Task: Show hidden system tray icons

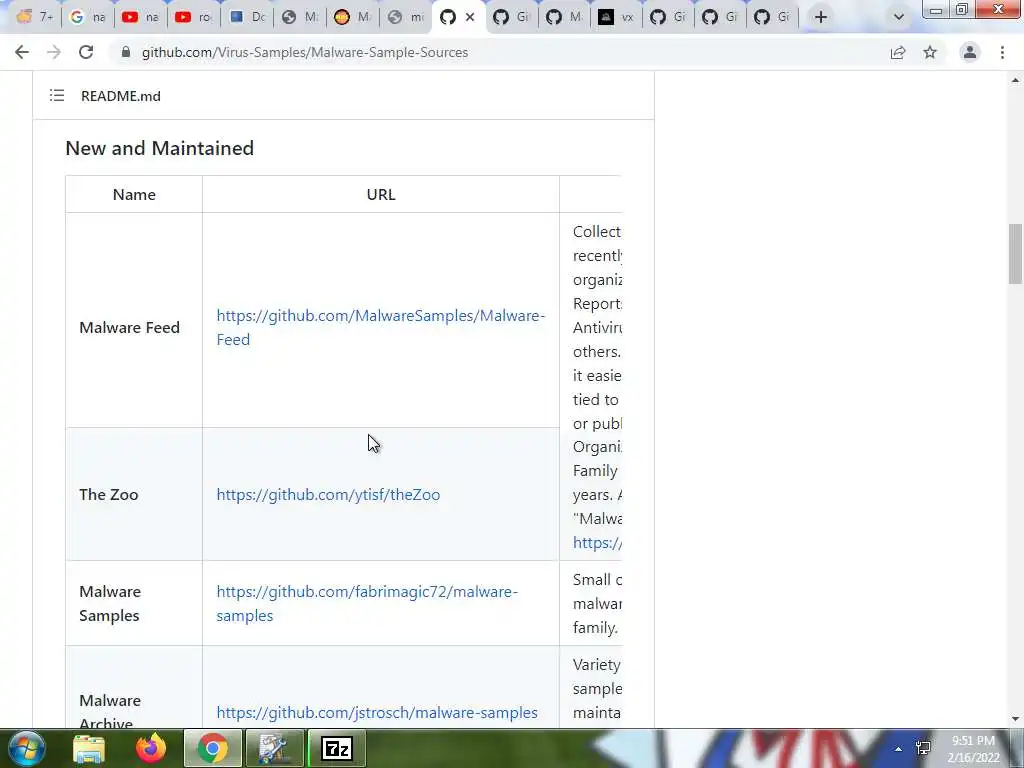Action: 899,749
